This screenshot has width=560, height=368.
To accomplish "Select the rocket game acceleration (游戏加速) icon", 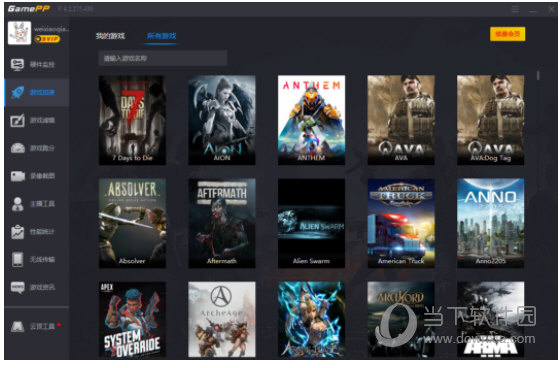I will (x=17, y=92).
